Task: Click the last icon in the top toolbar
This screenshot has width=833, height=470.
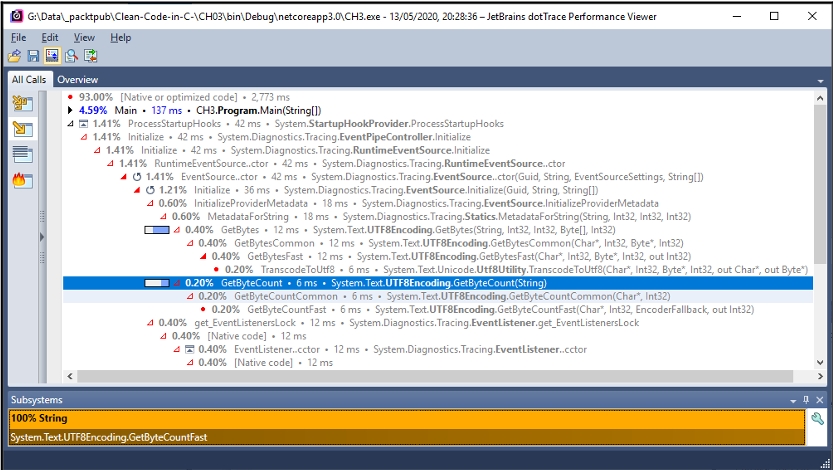Action: (x=89, y=56)
